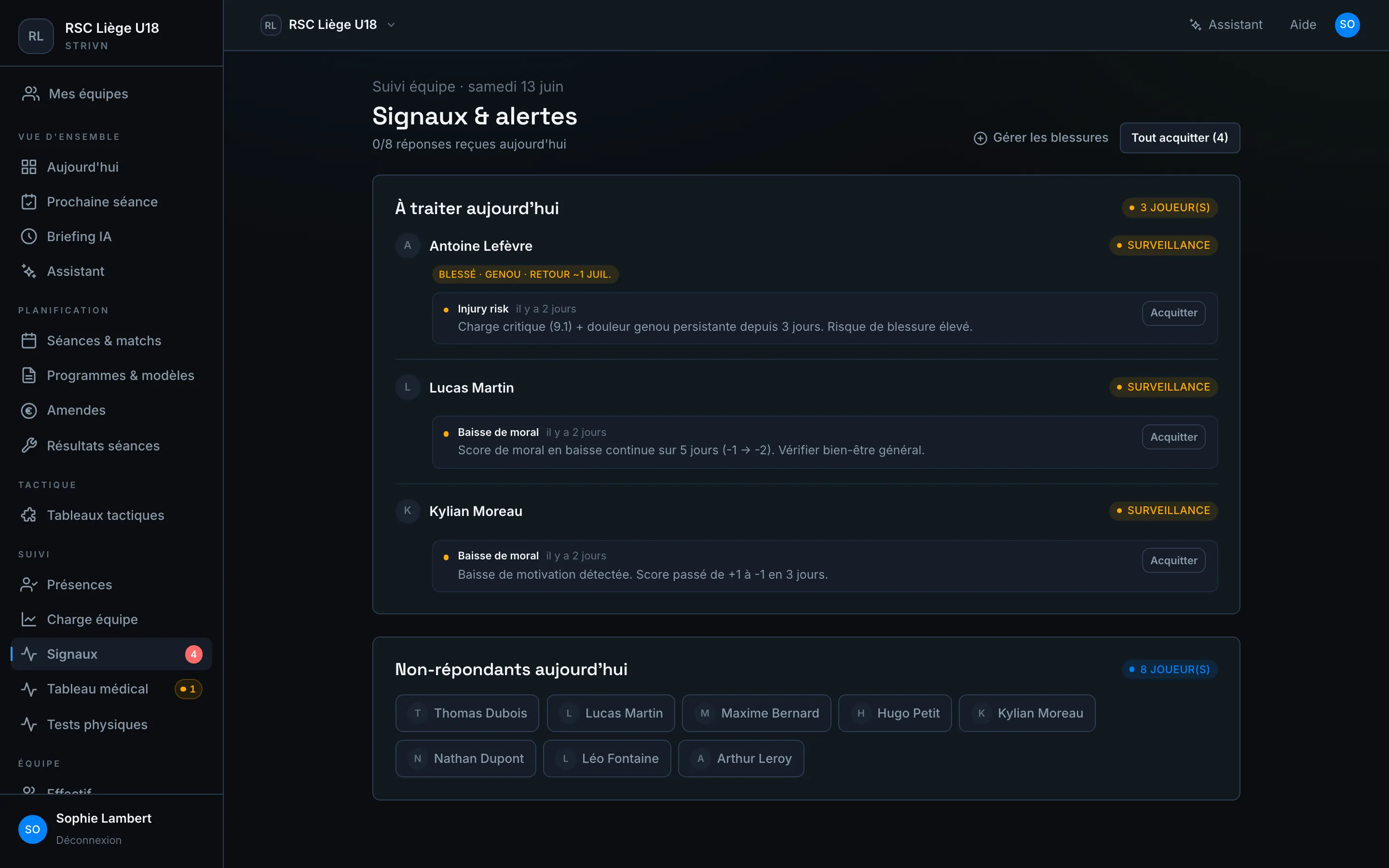Screen dimensions: 1389x868
Task: Click the Charge équipe chart icon
Action: click(29, 620)
